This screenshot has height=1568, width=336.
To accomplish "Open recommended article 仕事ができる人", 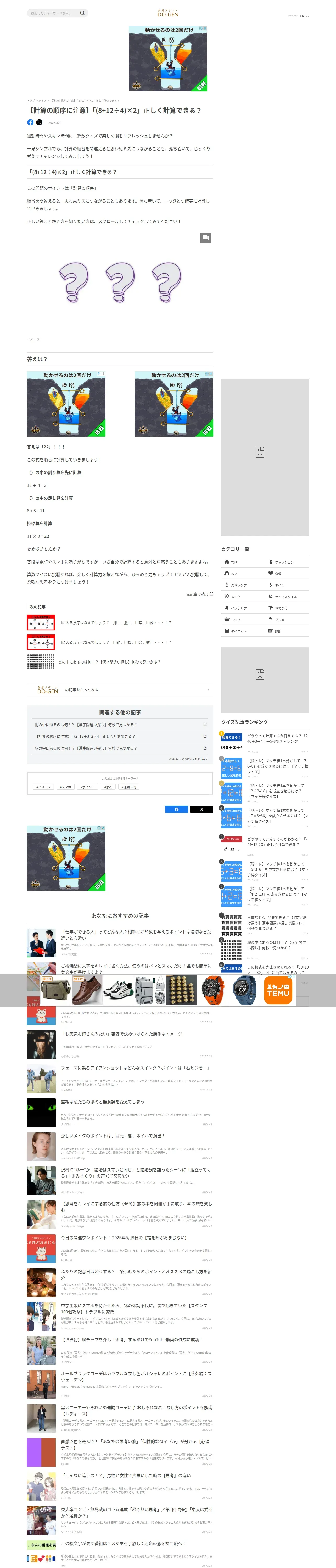I will point(120,943).
